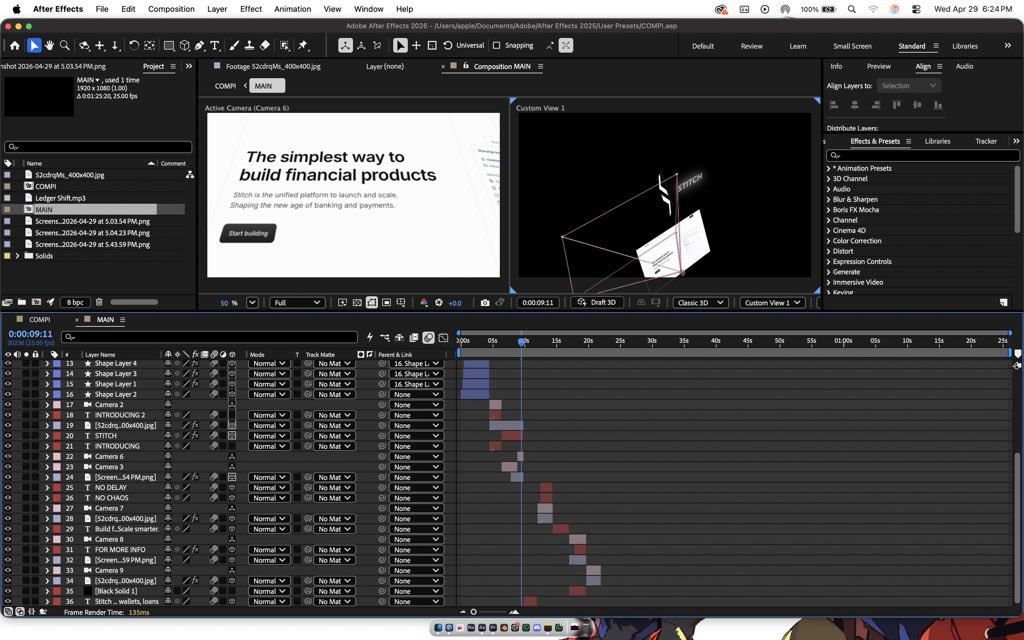Activate the Zoom tool

[64, 44]
